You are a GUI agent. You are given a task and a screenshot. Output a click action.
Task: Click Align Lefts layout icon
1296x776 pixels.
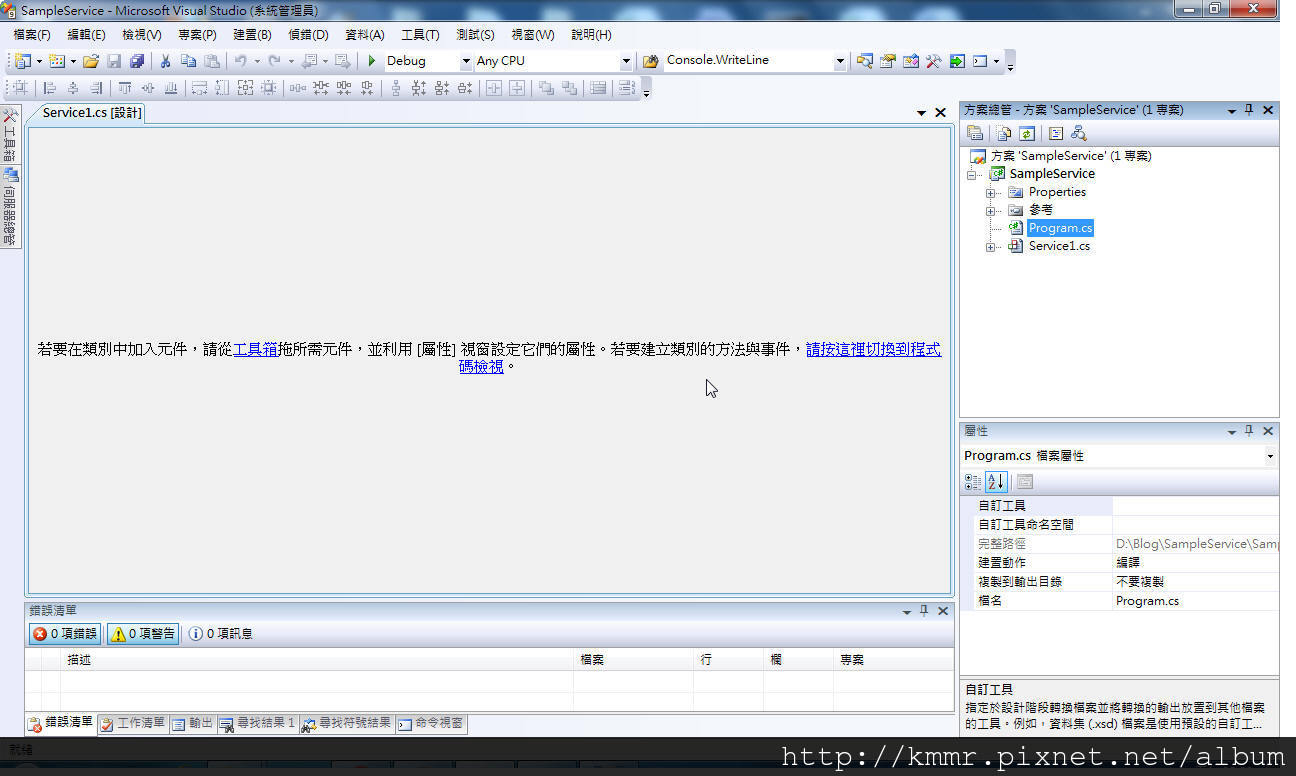click(x=49, y=88)
